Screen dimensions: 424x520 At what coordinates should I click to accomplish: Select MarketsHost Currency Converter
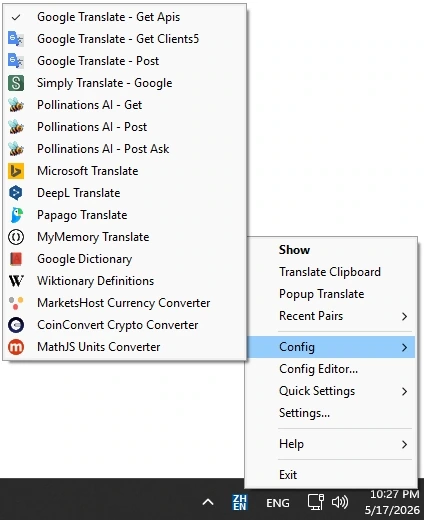(125, 303)
